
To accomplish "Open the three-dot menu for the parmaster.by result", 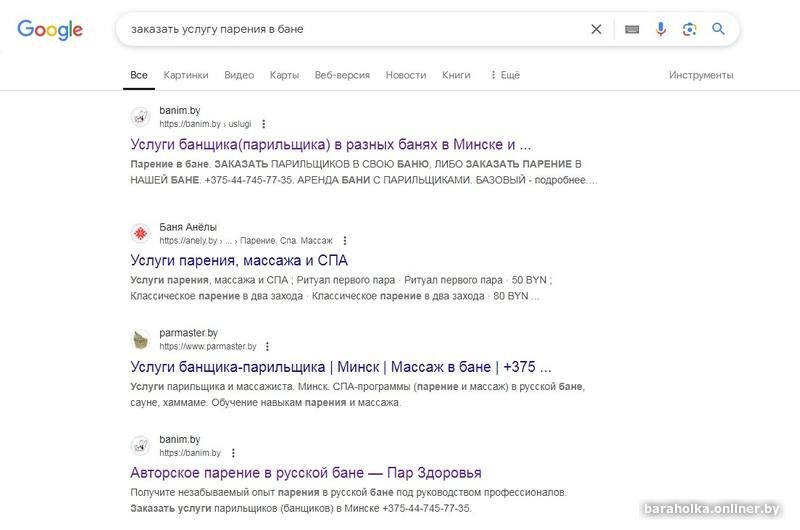I will click(267, 346).
